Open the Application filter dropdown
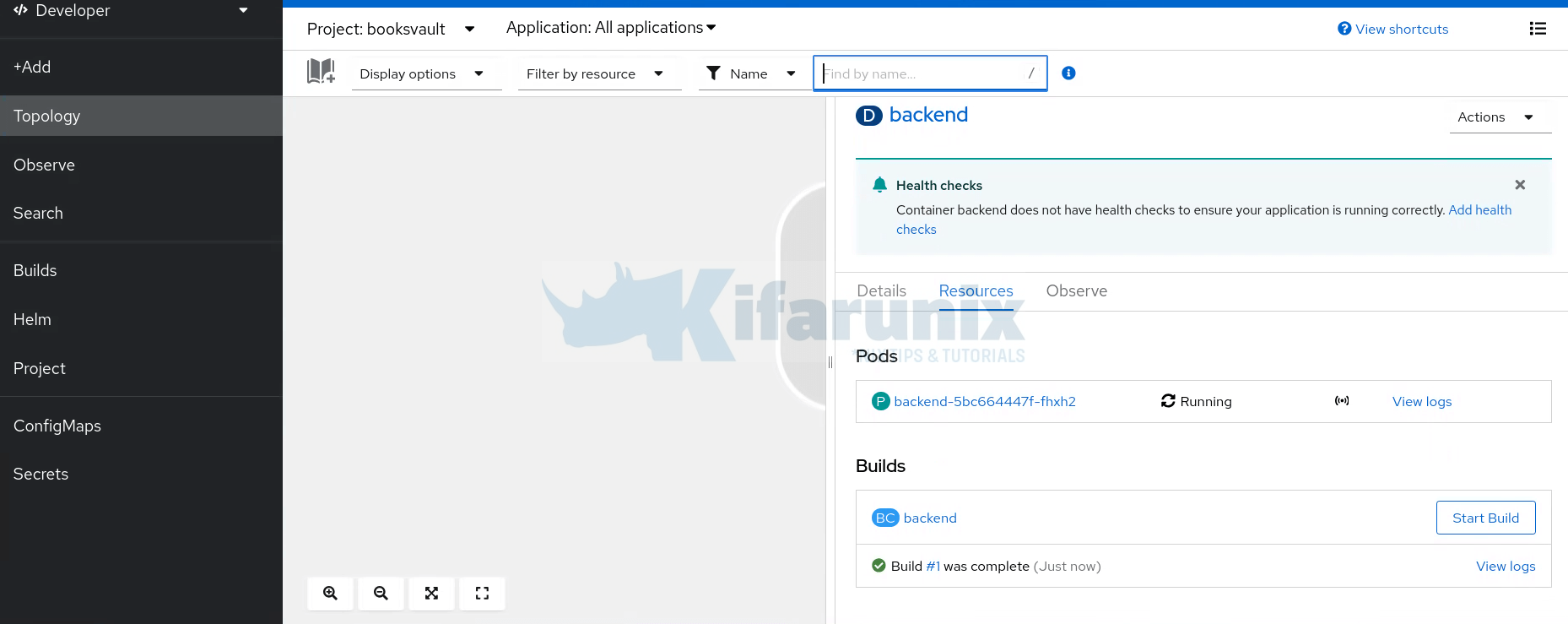Viewport: 1568px width, 624px height. (611, 28)
